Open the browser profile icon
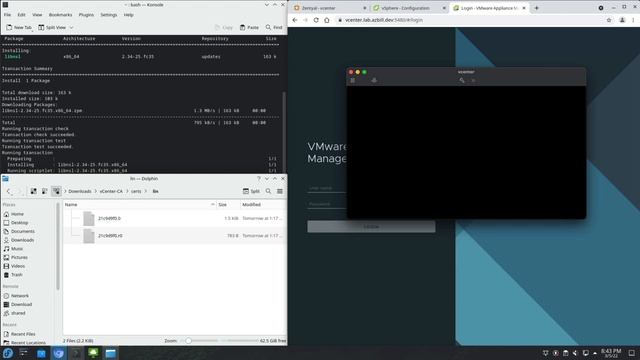 click(x=622, y=20)
